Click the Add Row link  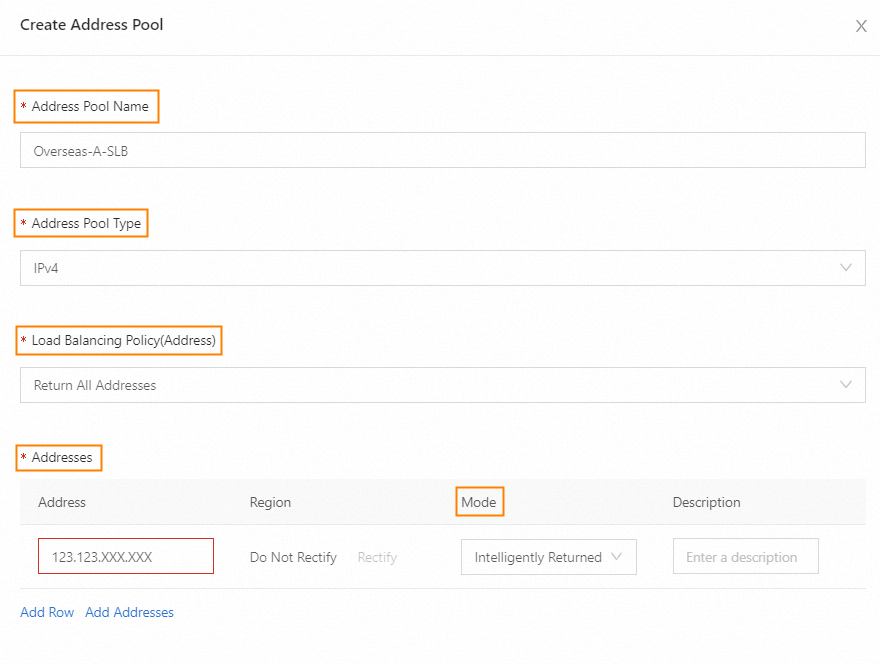click(47, 612)
